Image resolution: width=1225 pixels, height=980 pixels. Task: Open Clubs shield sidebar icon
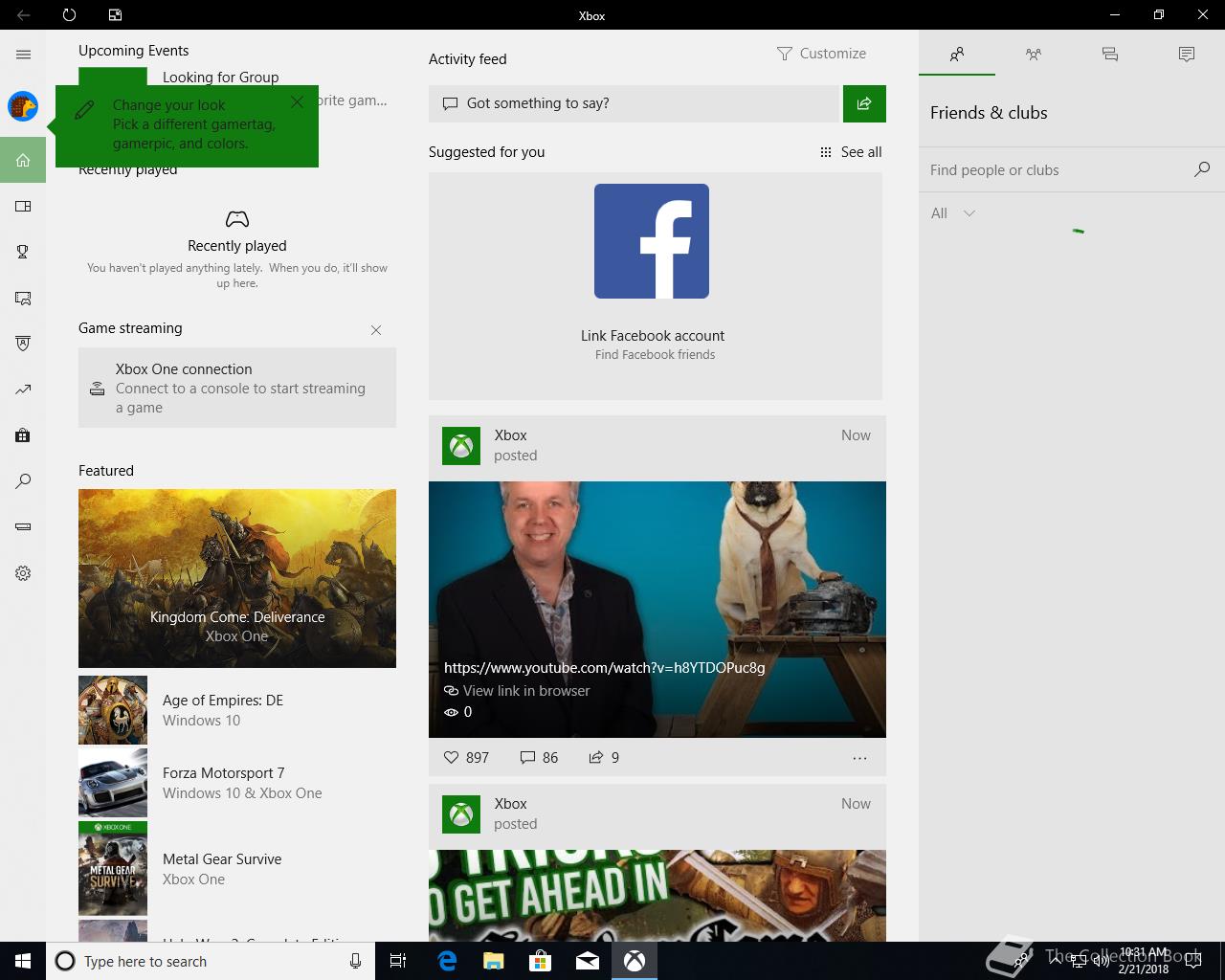pos(23,344)
